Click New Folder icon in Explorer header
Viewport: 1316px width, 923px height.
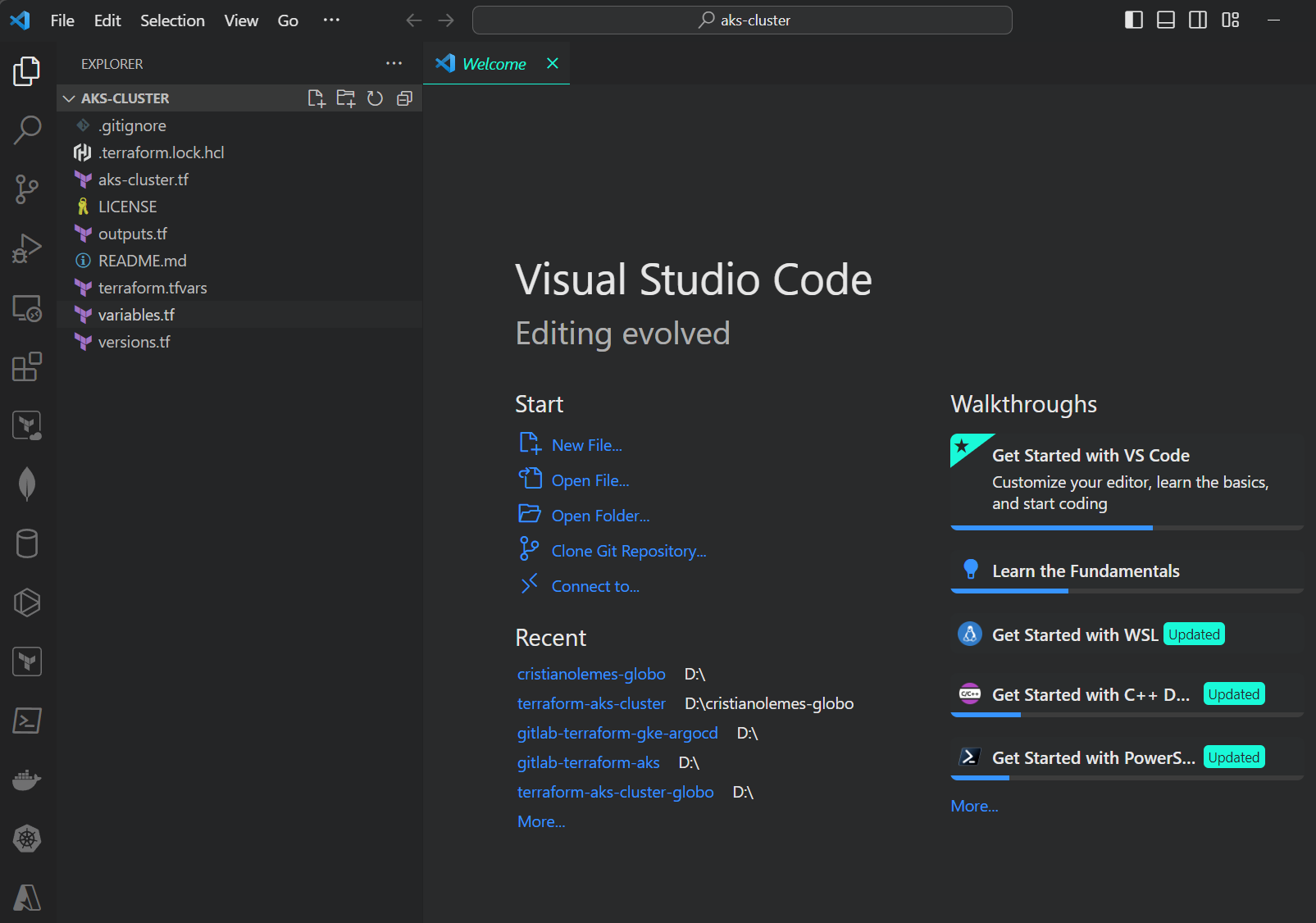346,98
